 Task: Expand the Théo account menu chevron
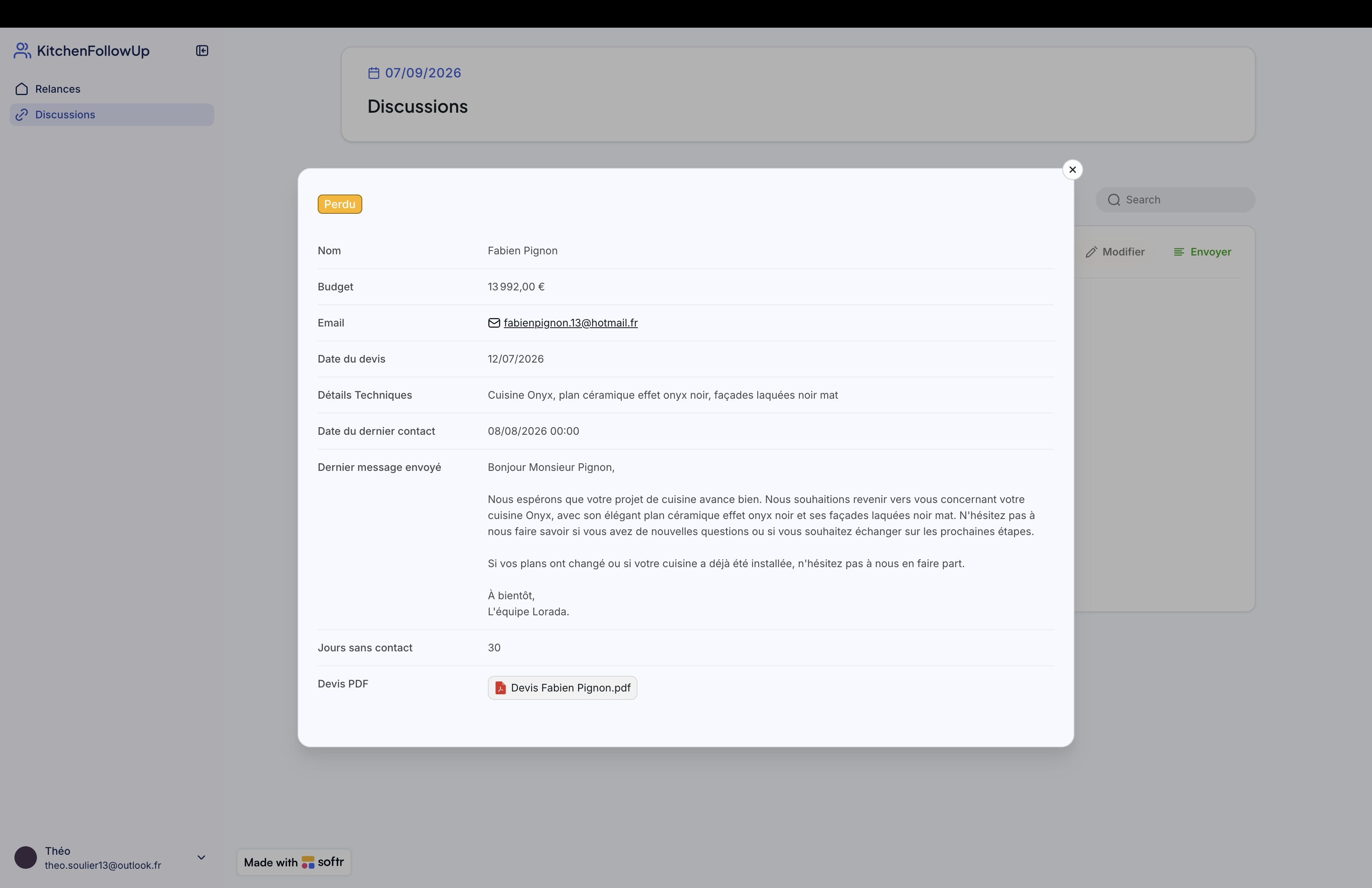click(x=201, y=857)
